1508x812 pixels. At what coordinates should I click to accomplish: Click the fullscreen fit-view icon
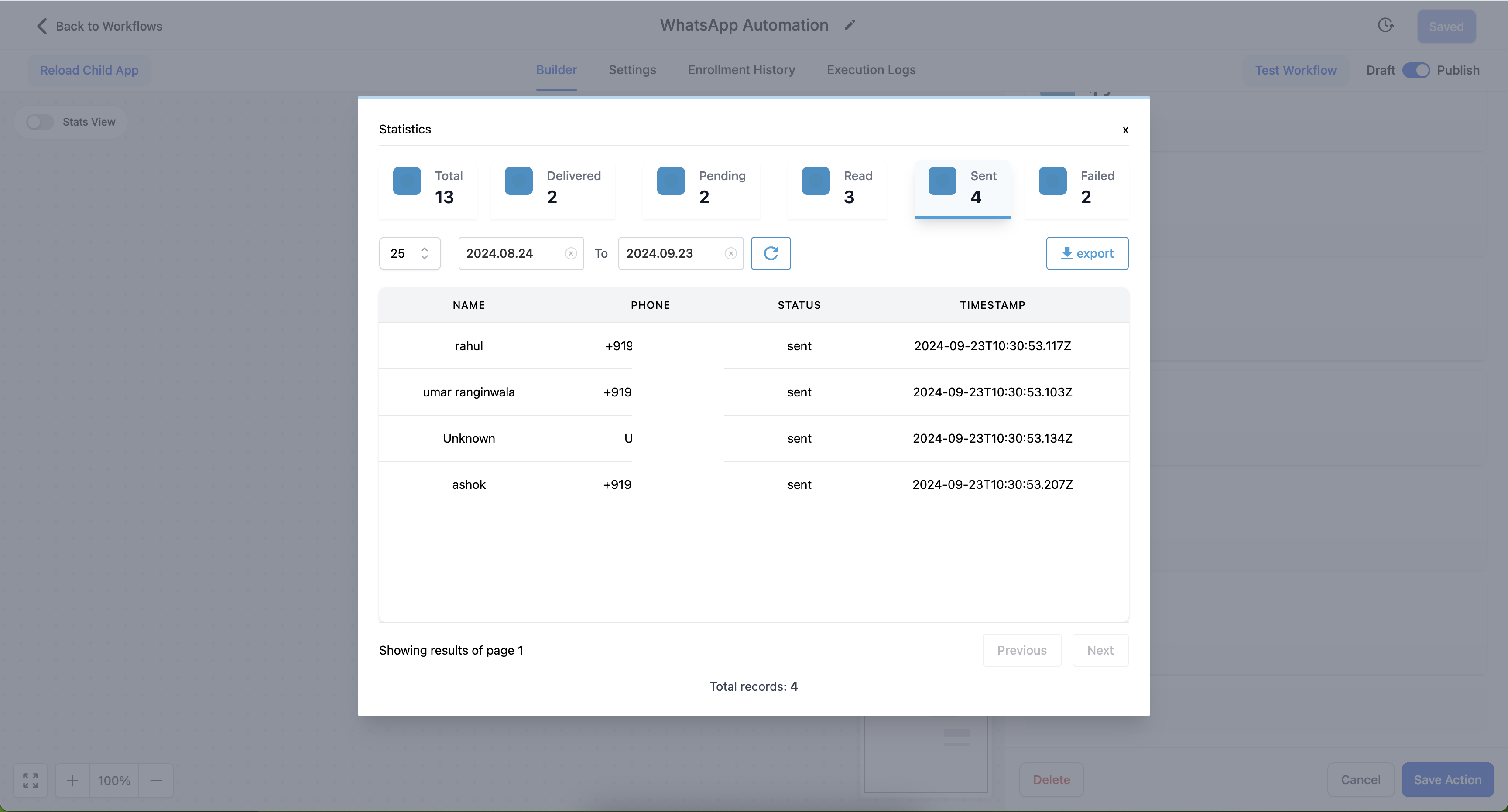pos(31,780)
